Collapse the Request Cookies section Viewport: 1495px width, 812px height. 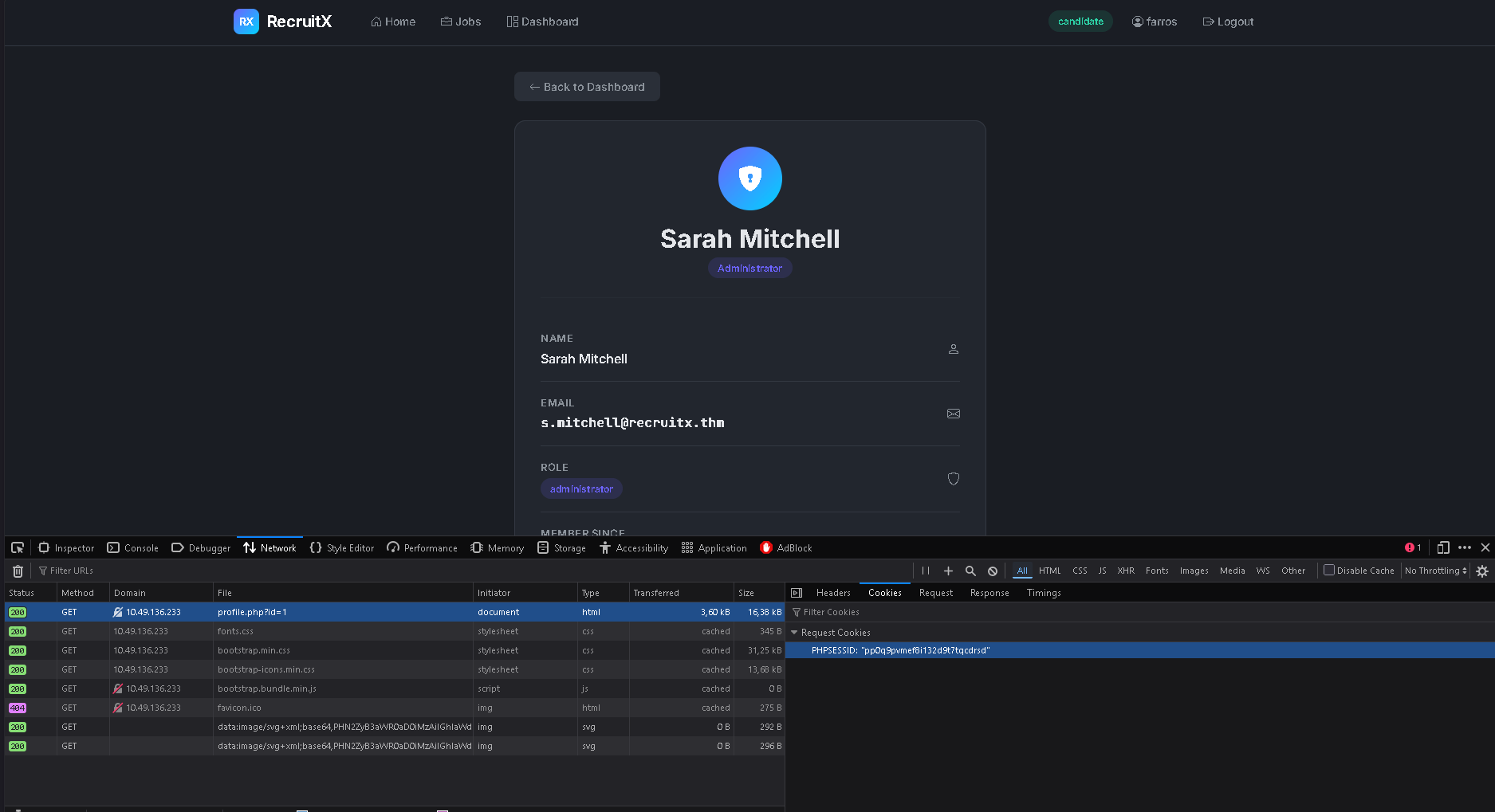click(x=794, y=633)
